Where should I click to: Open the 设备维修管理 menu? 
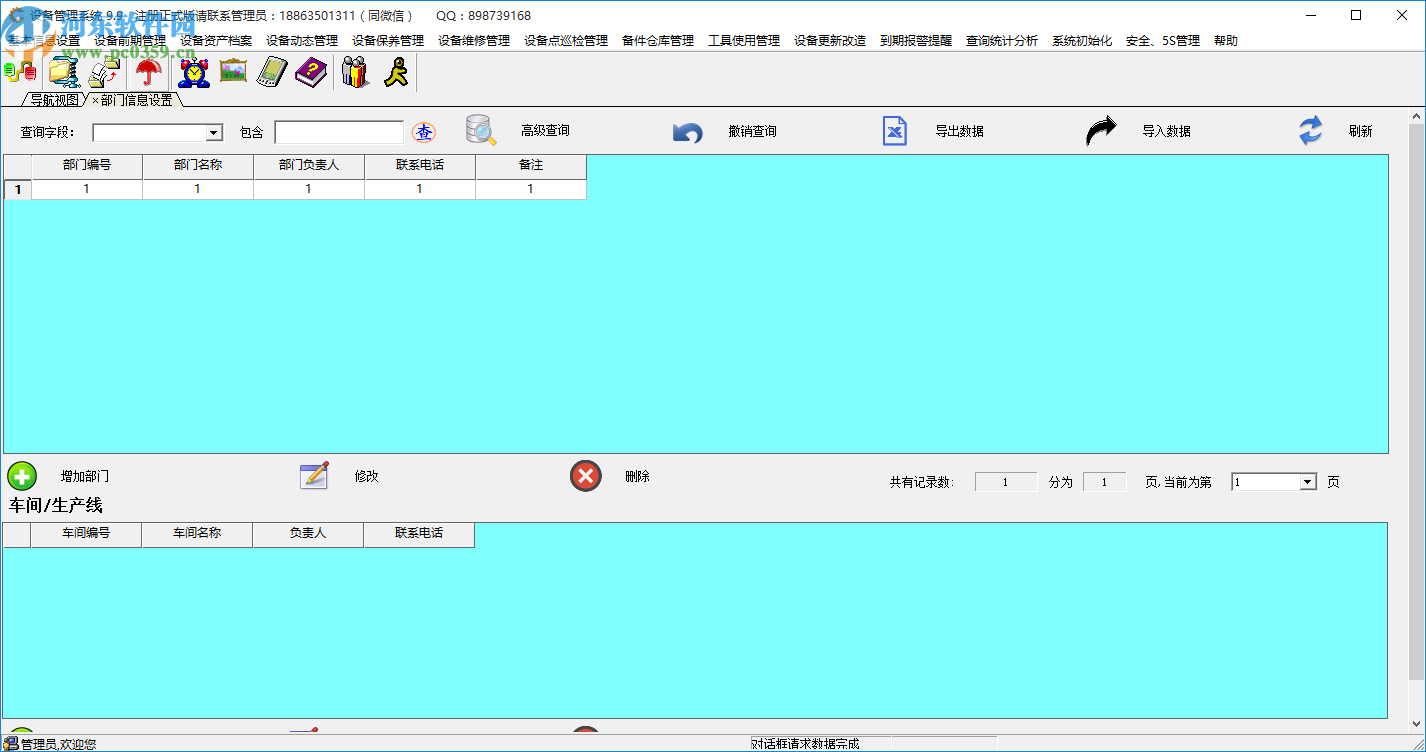pyautogui.click(x=474, y=41)
